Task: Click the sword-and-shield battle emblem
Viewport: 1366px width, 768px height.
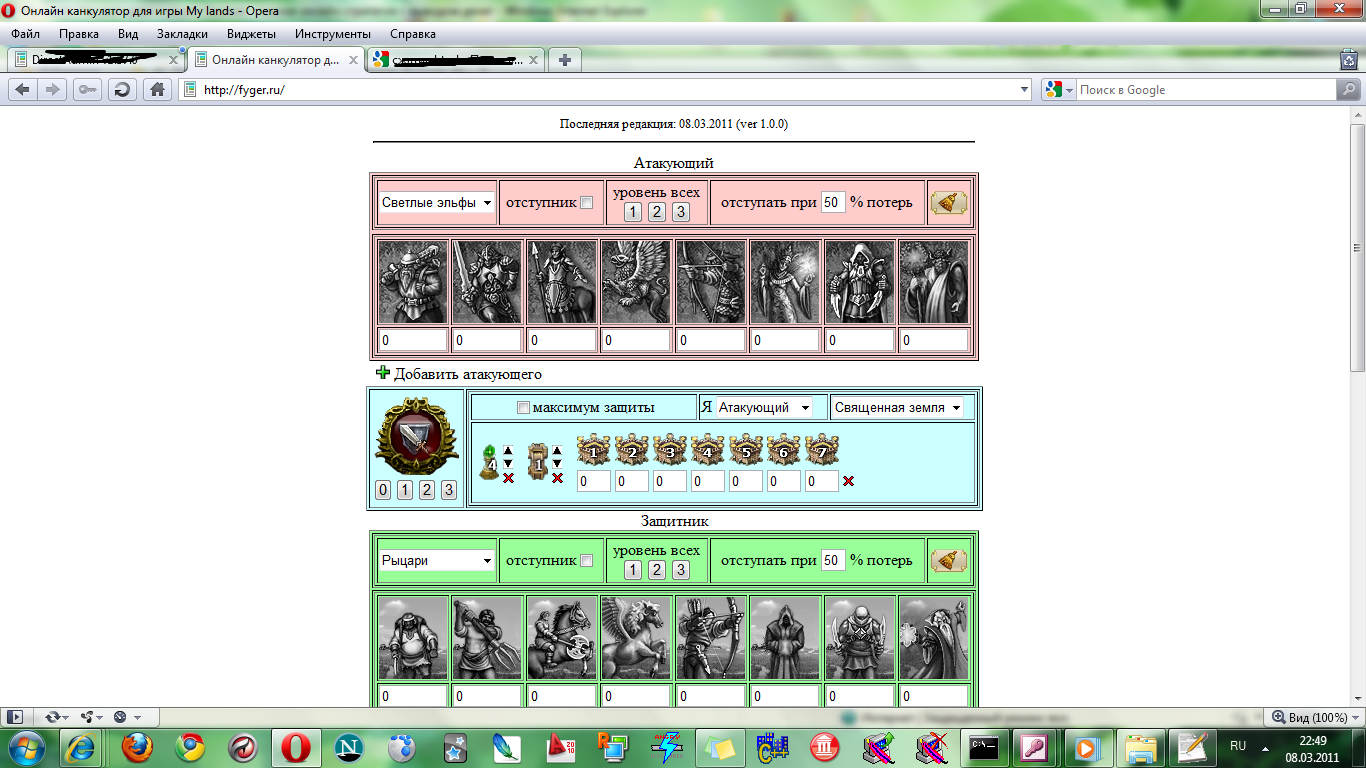Action: pos(415,437)
